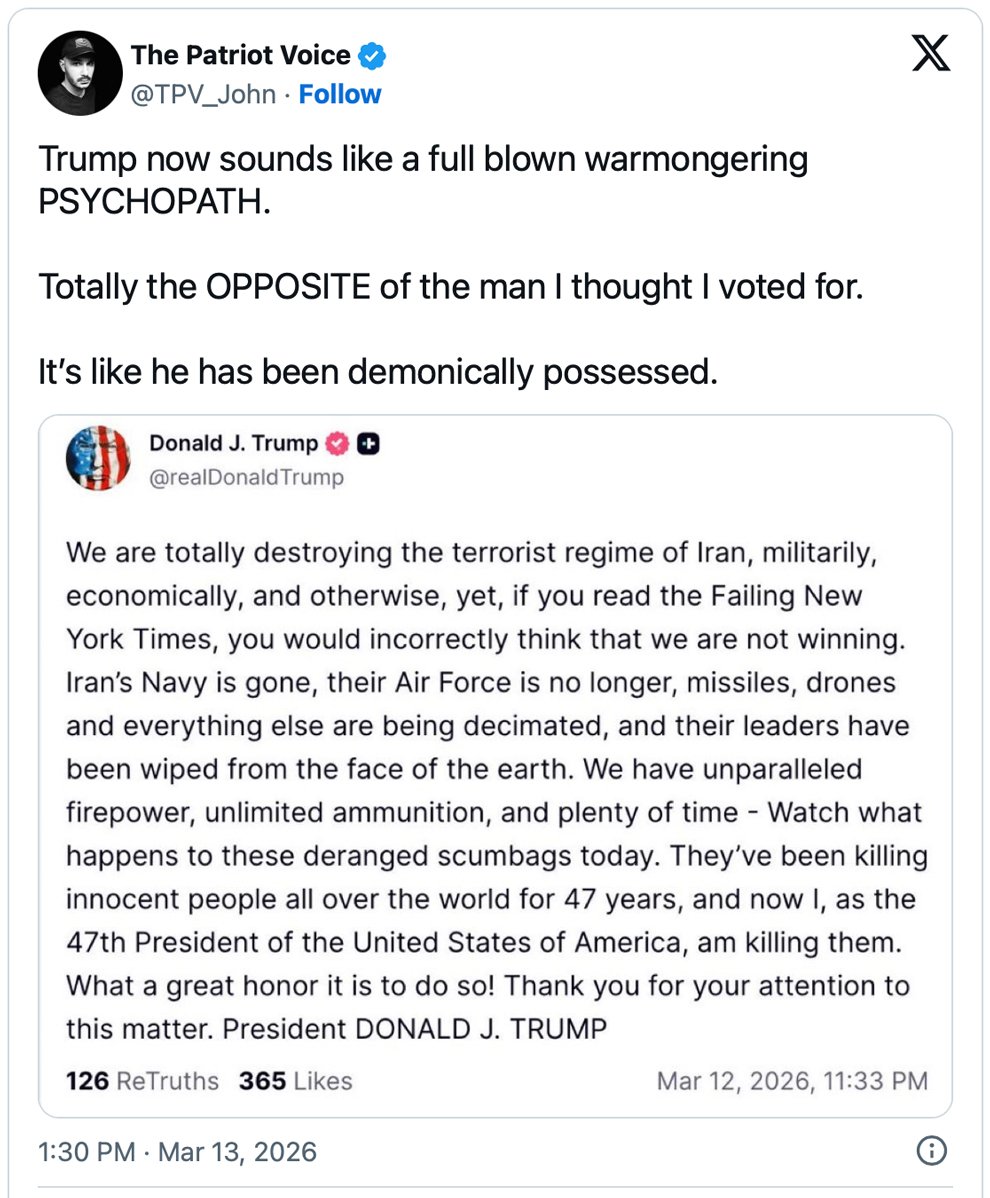Click the red verified badge beside Trump's name
The width and height of the screenshot is (990, 1198).
pos(339,444)
